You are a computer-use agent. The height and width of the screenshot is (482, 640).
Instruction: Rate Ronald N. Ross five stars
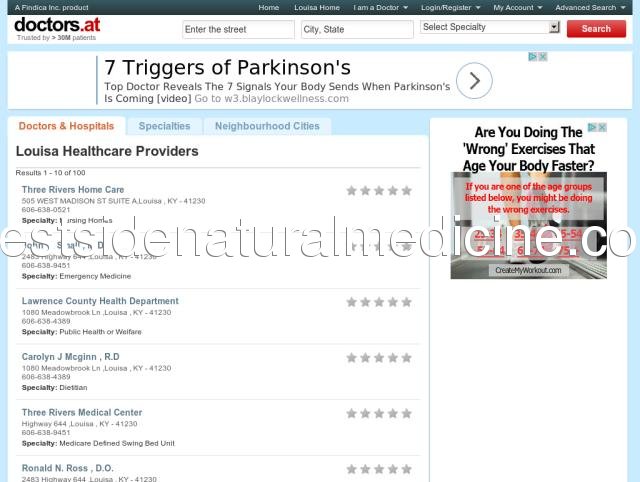tap(407, 469)
